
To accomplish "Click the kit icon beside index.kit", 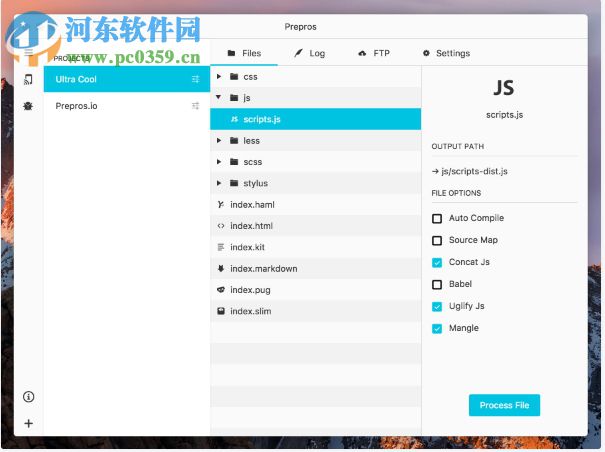I will 221,247.
